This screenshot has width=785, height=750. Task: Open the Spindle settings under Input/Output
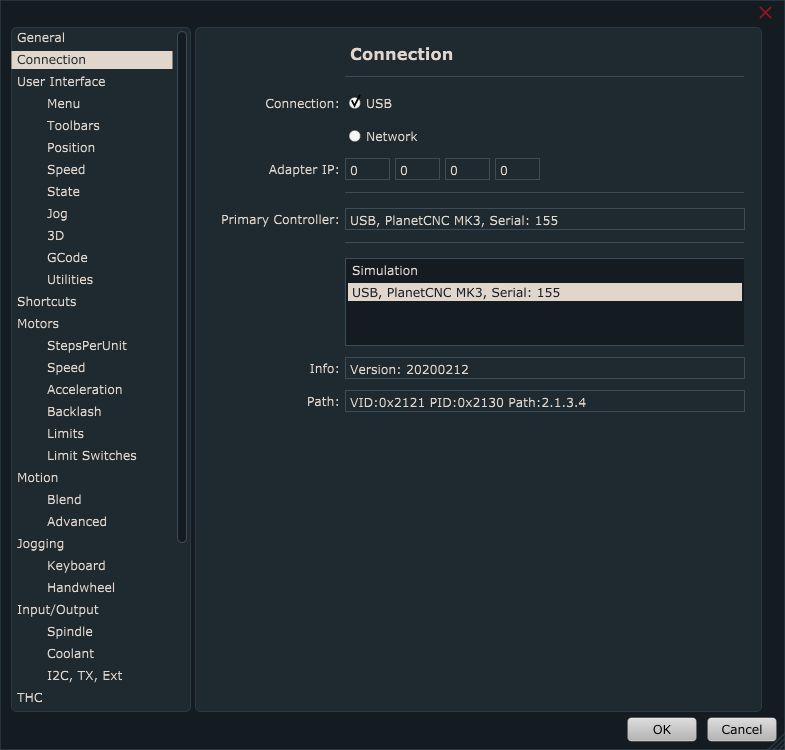pyautogui.click(x=70, y=632)
